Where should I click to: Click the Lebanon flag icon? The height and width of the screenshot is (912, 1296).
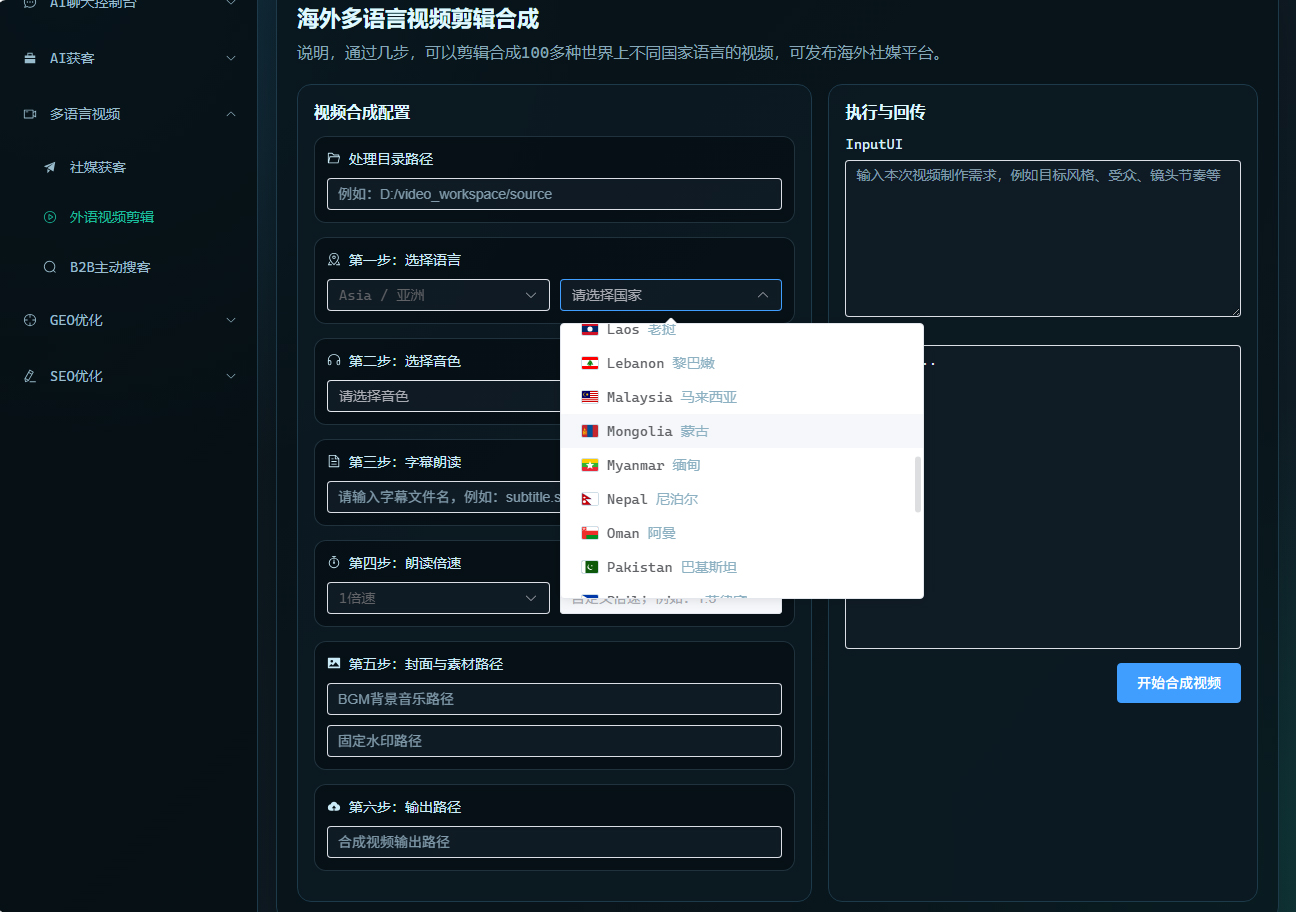[590, 363]
